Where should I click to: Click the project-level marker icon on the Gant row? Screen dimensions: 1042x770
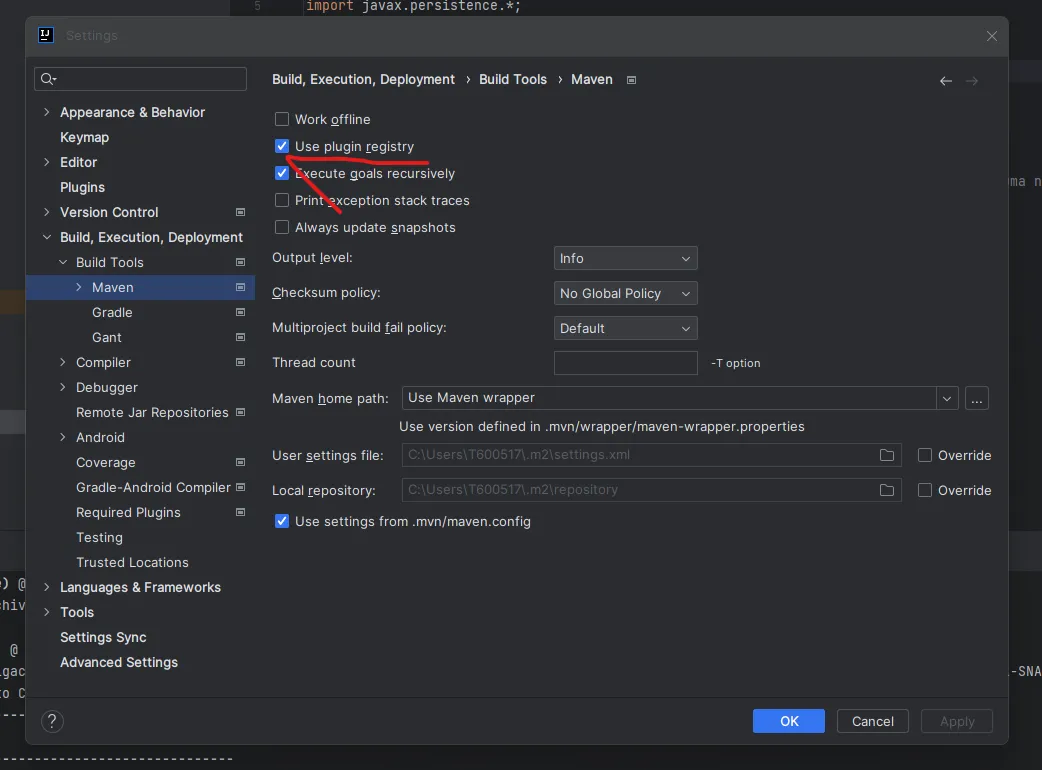click(241, 337)
